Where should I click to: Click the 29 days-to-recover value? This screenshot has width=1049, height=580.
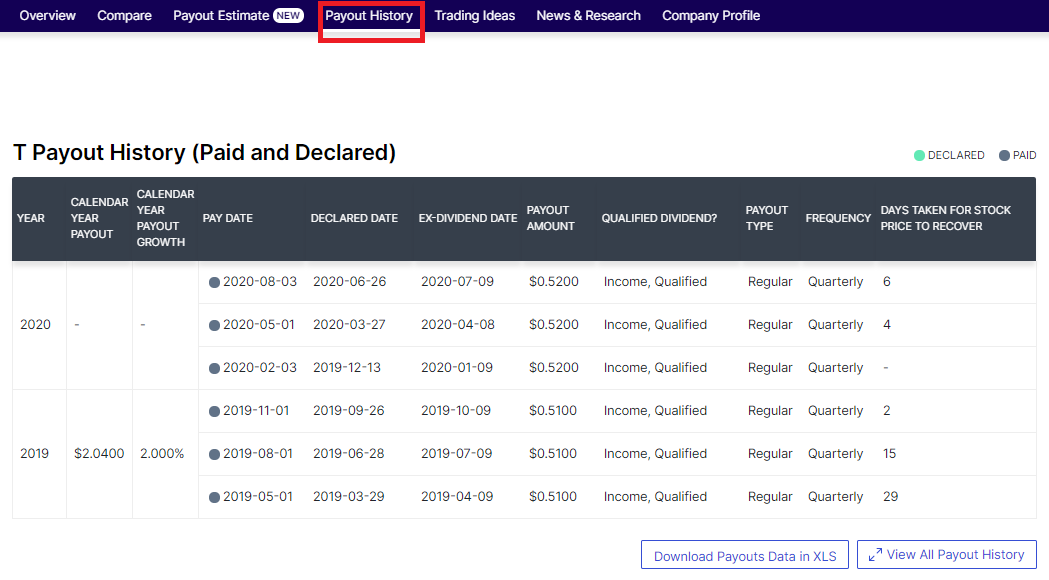890,496
